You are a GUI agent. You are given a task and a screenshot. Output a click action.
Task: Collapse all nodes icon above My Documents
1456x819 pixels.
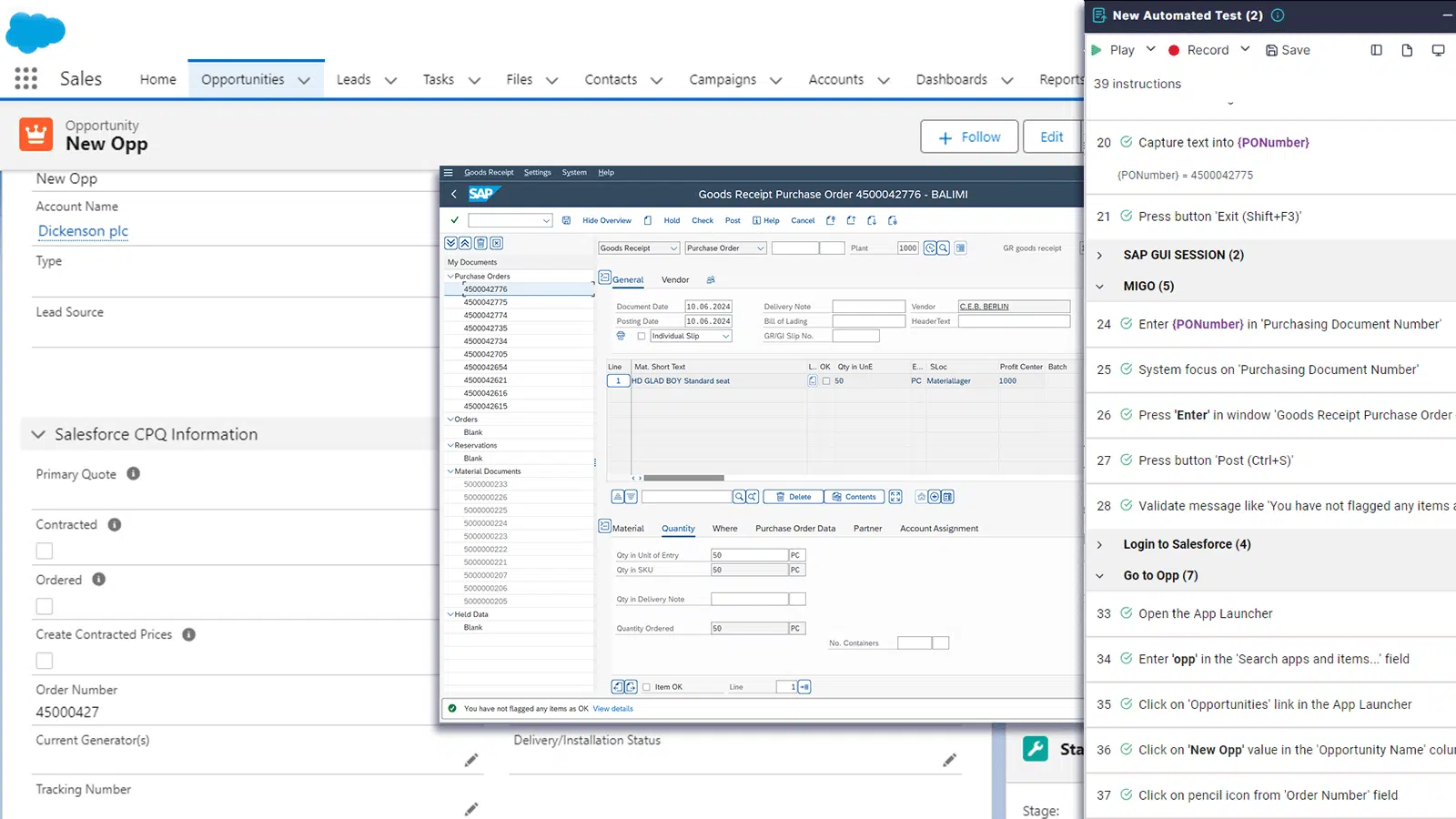pos(465,243)
